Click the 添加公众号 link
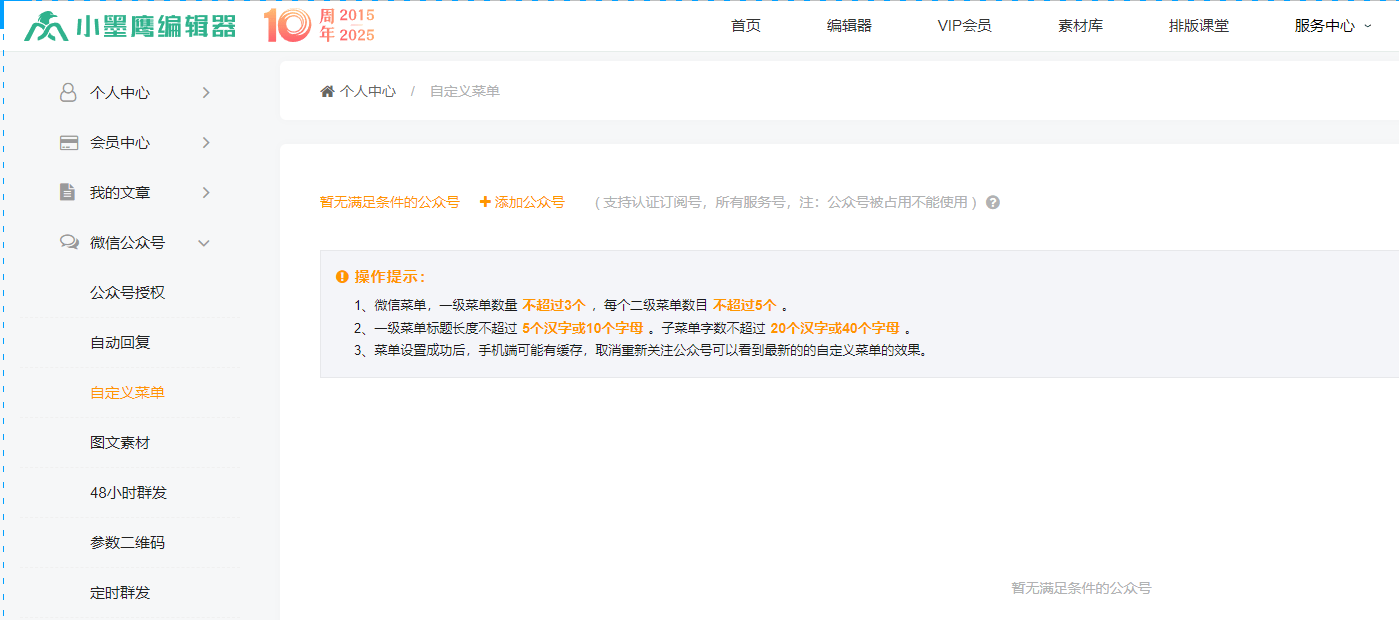This screenshot has width=1399, height=620. click(522, 202)
